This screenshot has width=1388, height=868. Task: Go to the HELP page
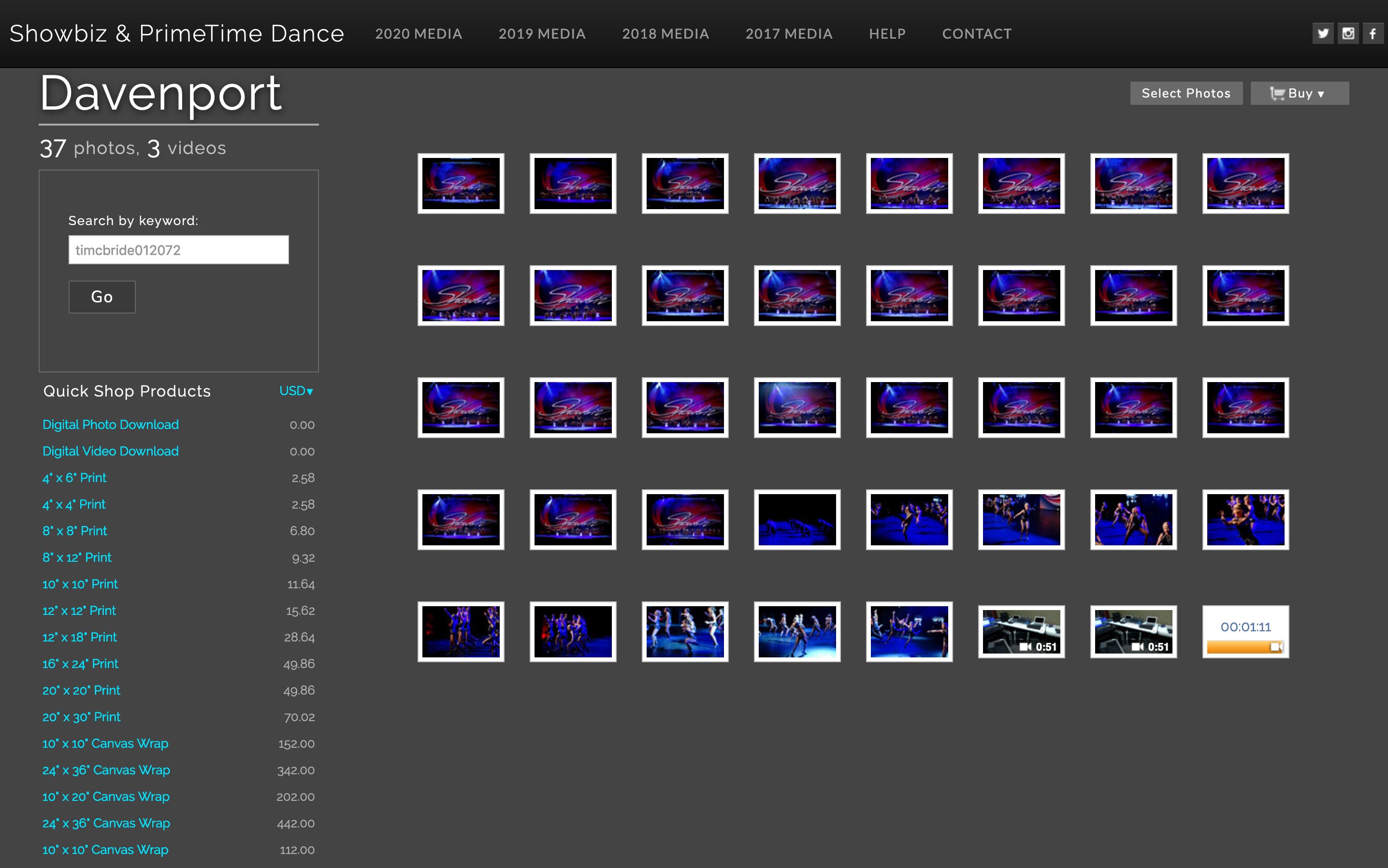point(887,34)
